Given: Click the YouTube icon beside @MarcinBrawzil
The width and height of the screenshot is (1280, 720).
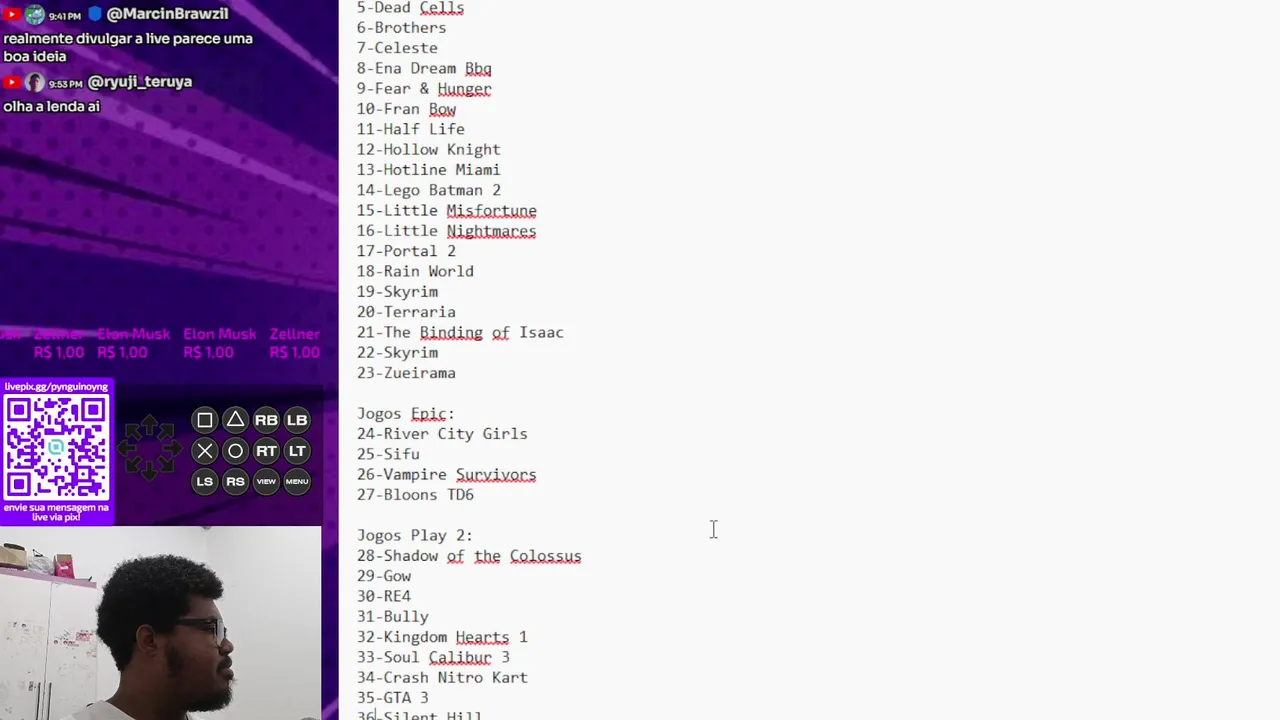Looking at the screenshot, I should point(11,15).
